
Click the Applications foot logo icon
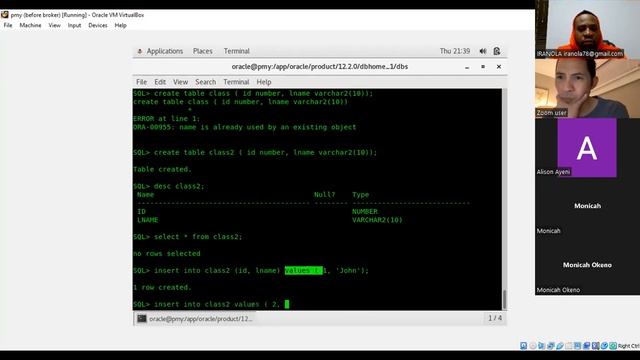point(140,51)
